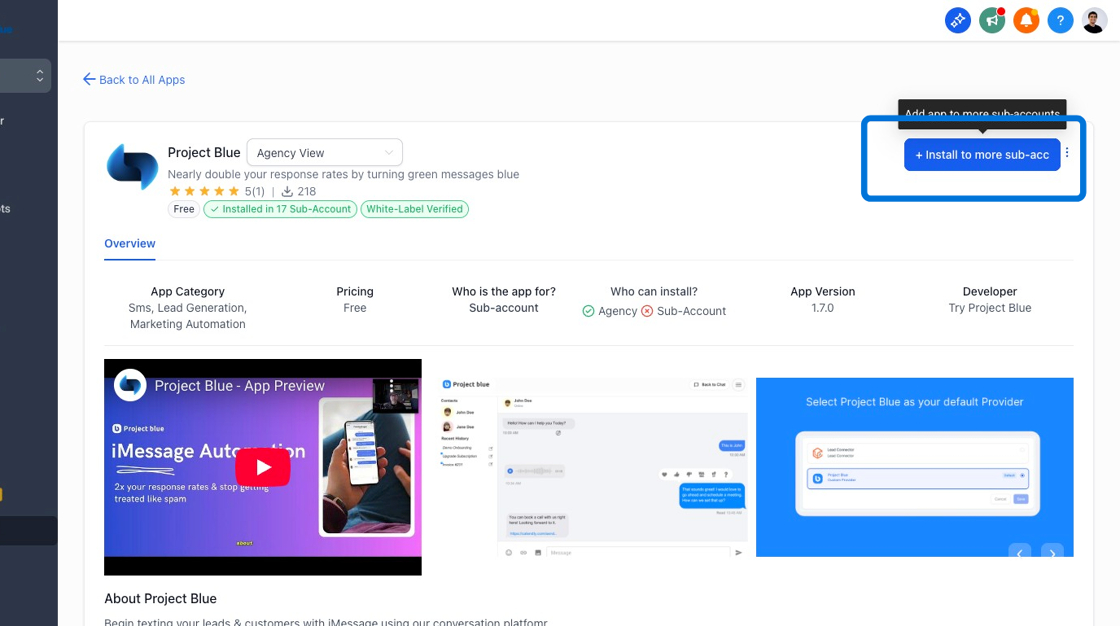Viewport: 1120px width, 626px height.
Task: Open help with the question mark icon
Action: [1059, 20]
